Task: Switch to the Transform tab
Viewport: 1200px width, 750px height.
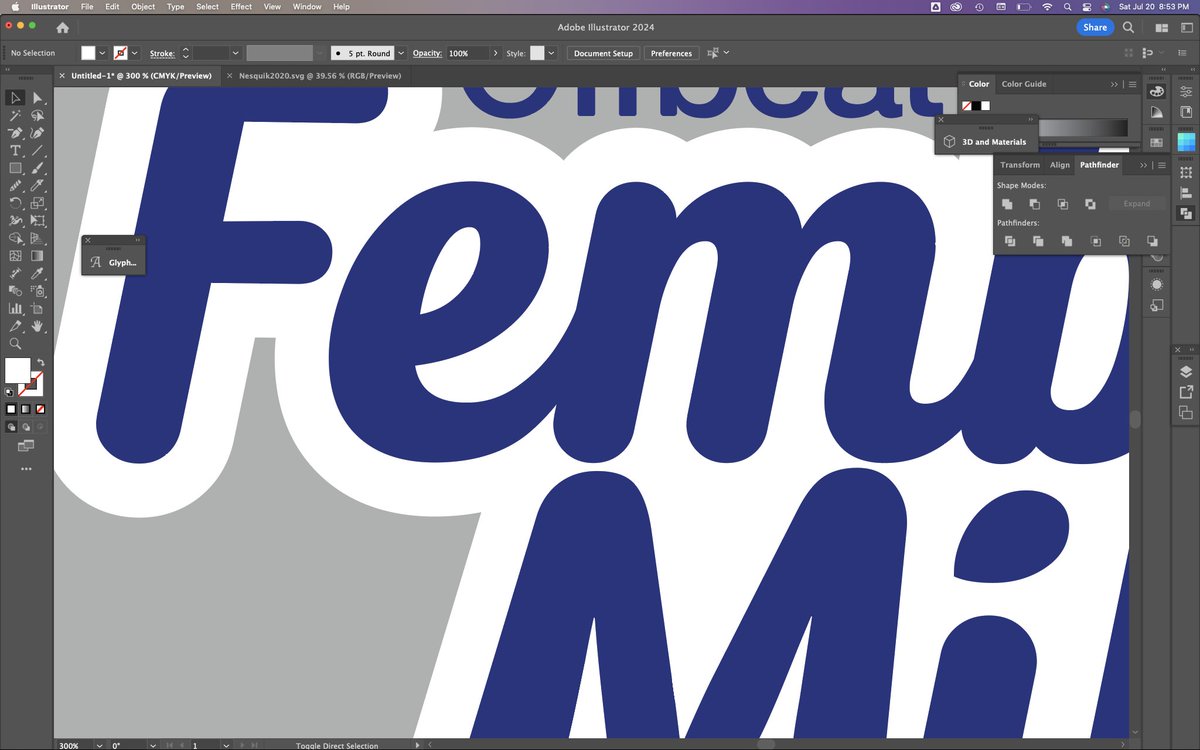Action: (x=1020, y=165)
